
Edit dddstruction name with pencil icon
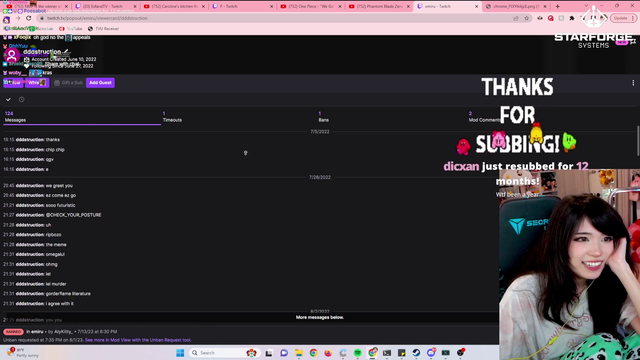(66, 52)
